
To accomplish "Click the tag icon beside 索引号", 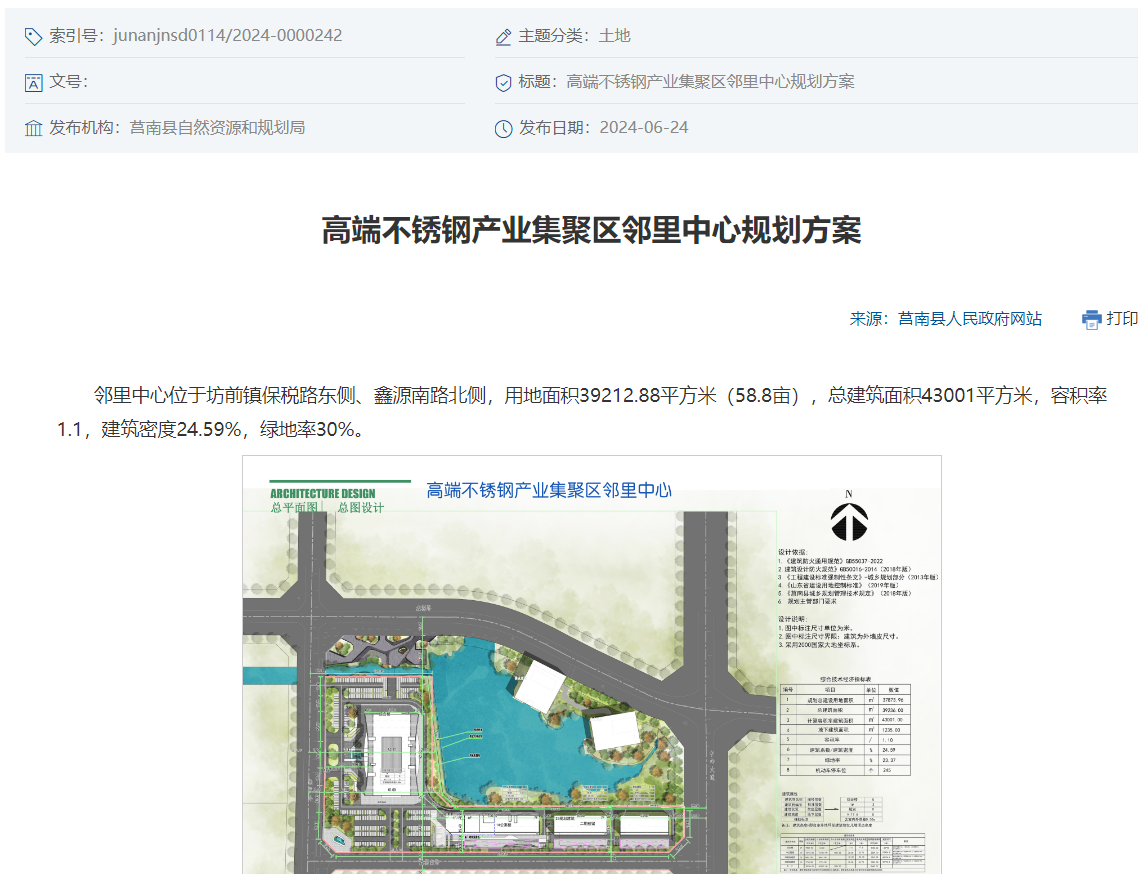I will click(33, 36).
